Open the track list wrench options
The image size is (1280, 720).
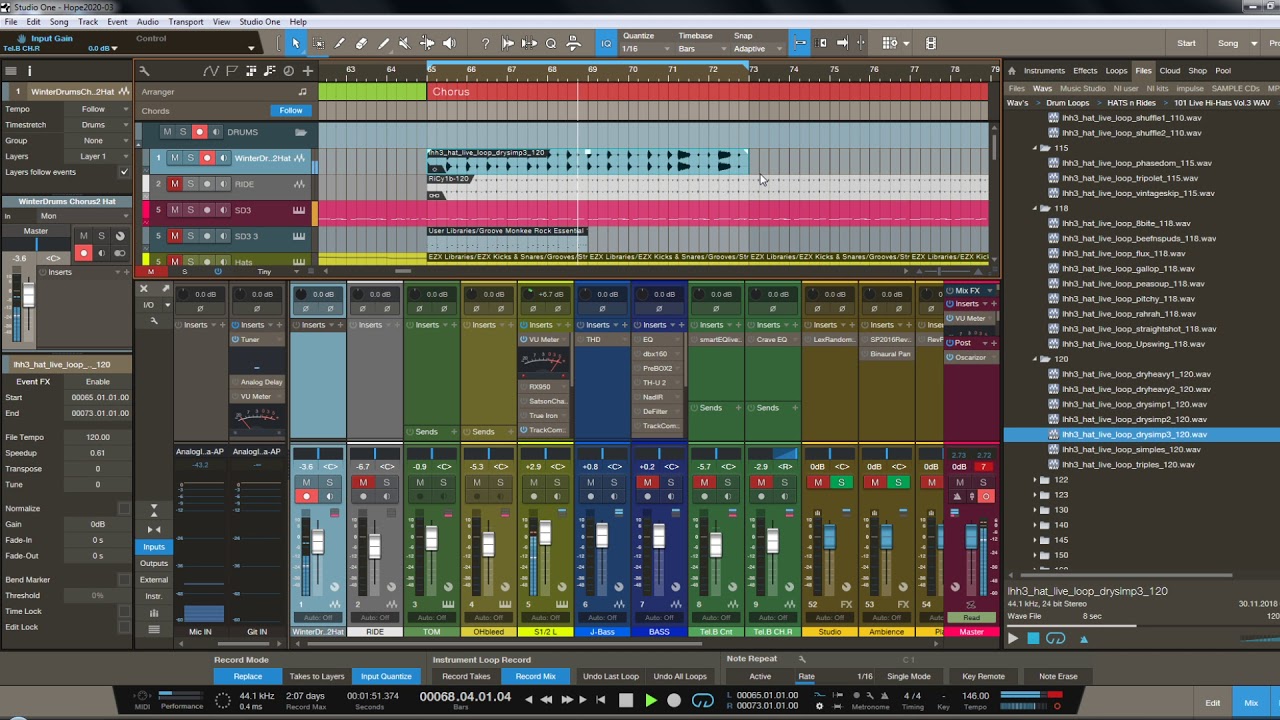(x=144, y=71)
